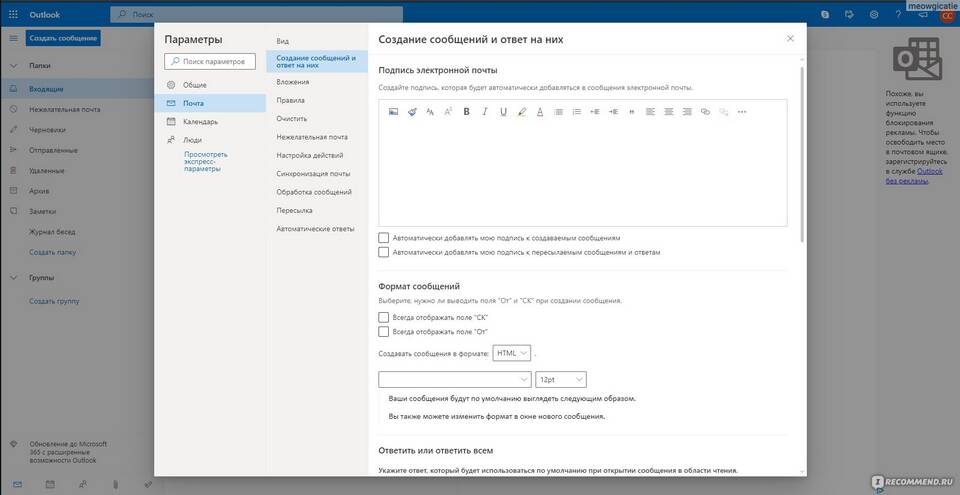This screenshot has width=960, height=495.
Task: Enable auto signature for new messages
Action: point(384,238)
